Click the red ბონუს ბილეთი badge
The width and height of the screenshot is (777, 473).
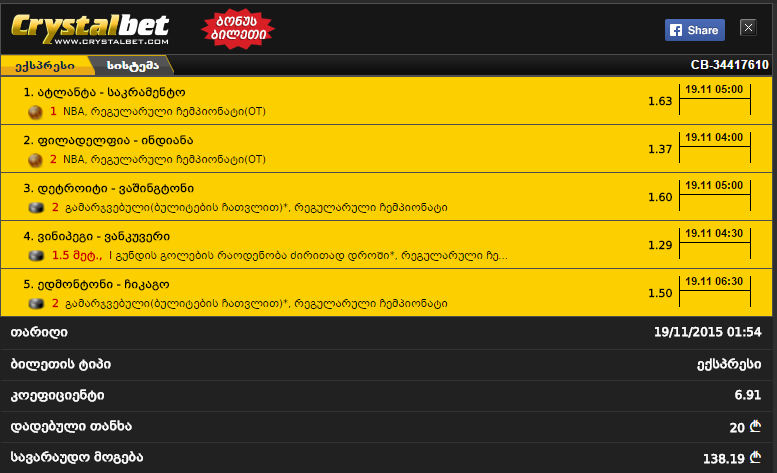point(238,29)
